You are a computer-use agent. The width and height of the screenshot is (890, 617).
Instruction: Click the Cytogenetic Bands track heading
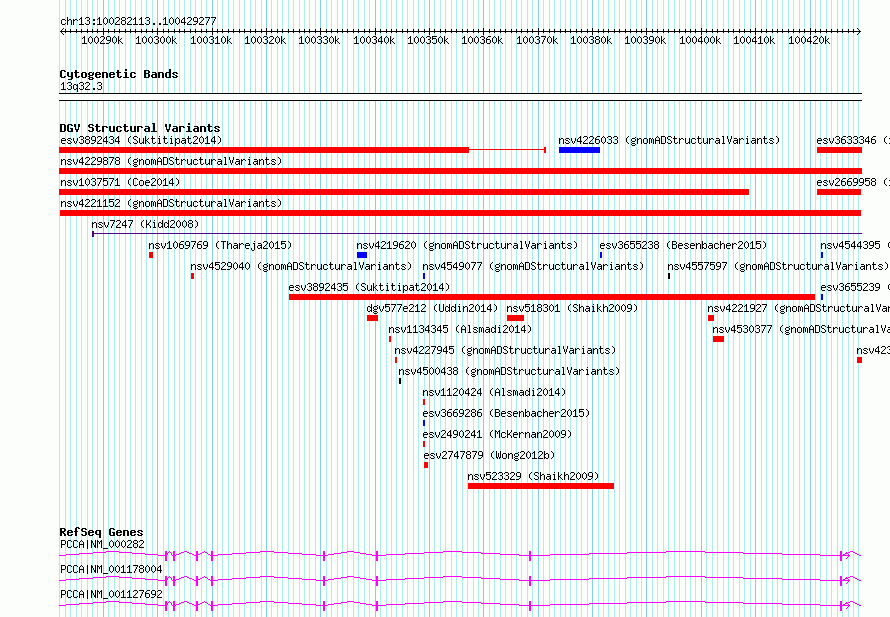pos(119,74)
